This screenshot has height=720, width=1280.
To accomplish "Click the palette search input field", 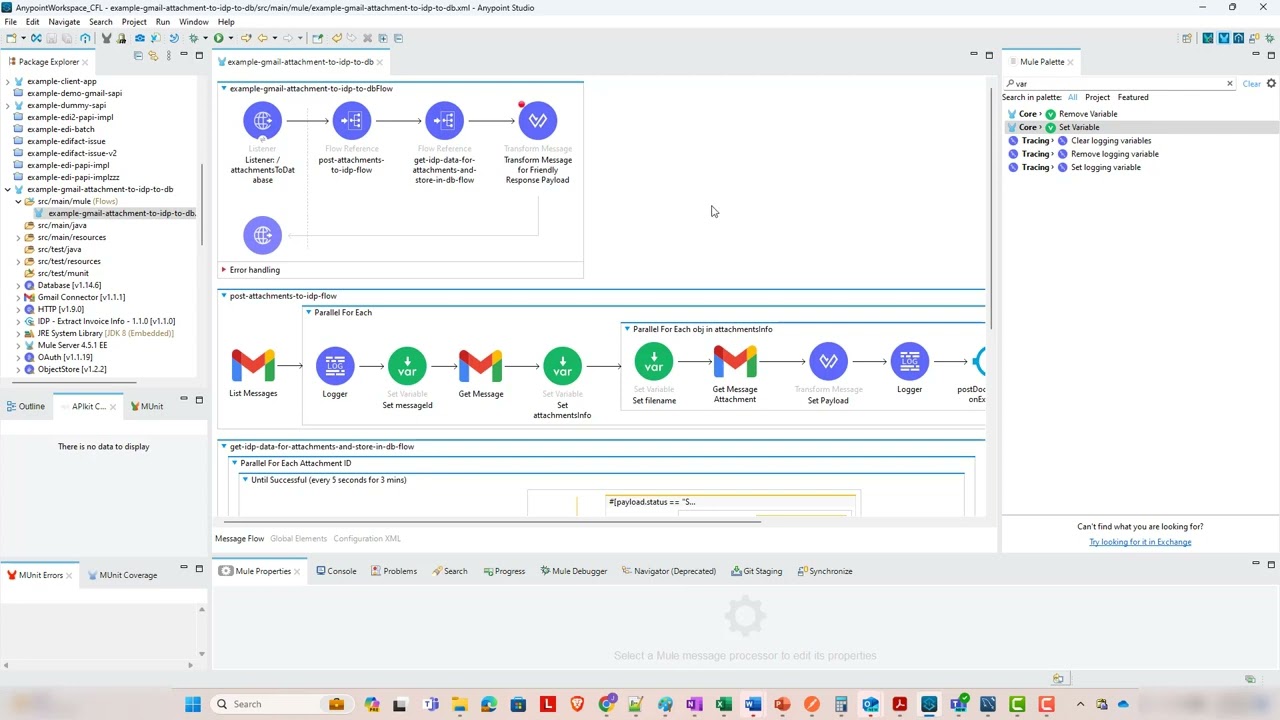I will coord(1118,84).
